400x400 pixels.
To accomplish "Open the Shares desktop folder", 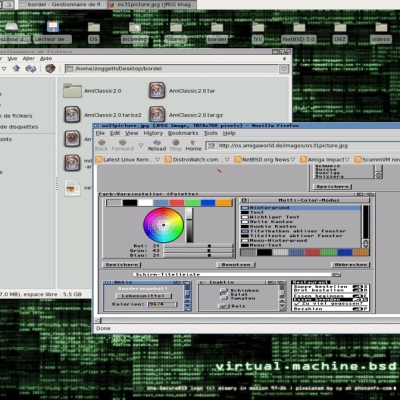I will tap(176, 27).
